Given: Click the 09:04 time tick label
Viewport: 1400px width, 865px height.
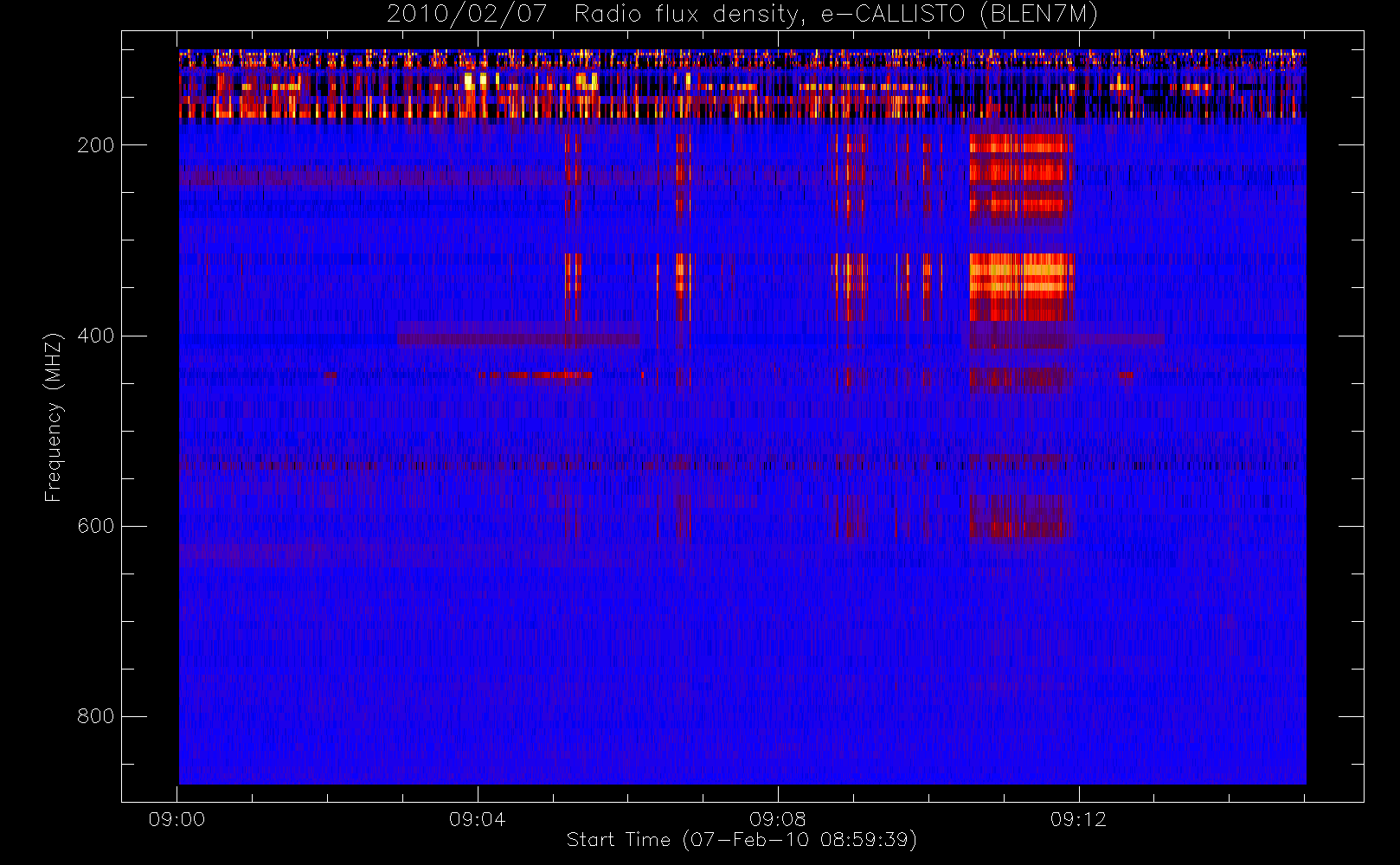Looking at the screenshot, I should (x=477, y=819).
